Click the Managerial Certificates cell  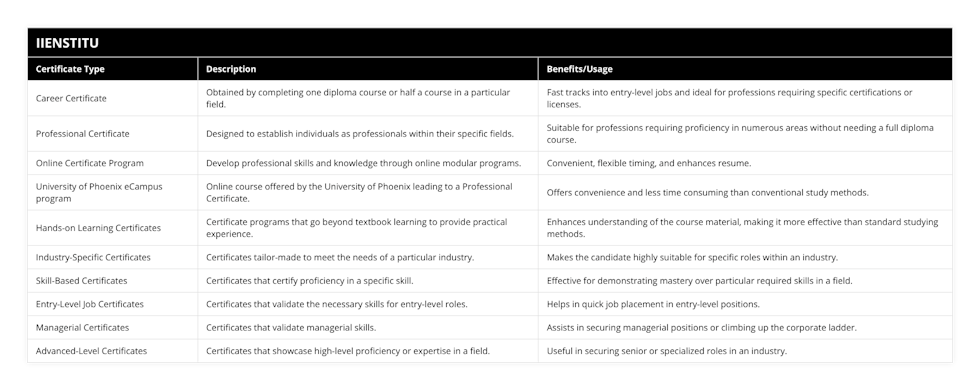pyautogui.click(x=112, y=328)
